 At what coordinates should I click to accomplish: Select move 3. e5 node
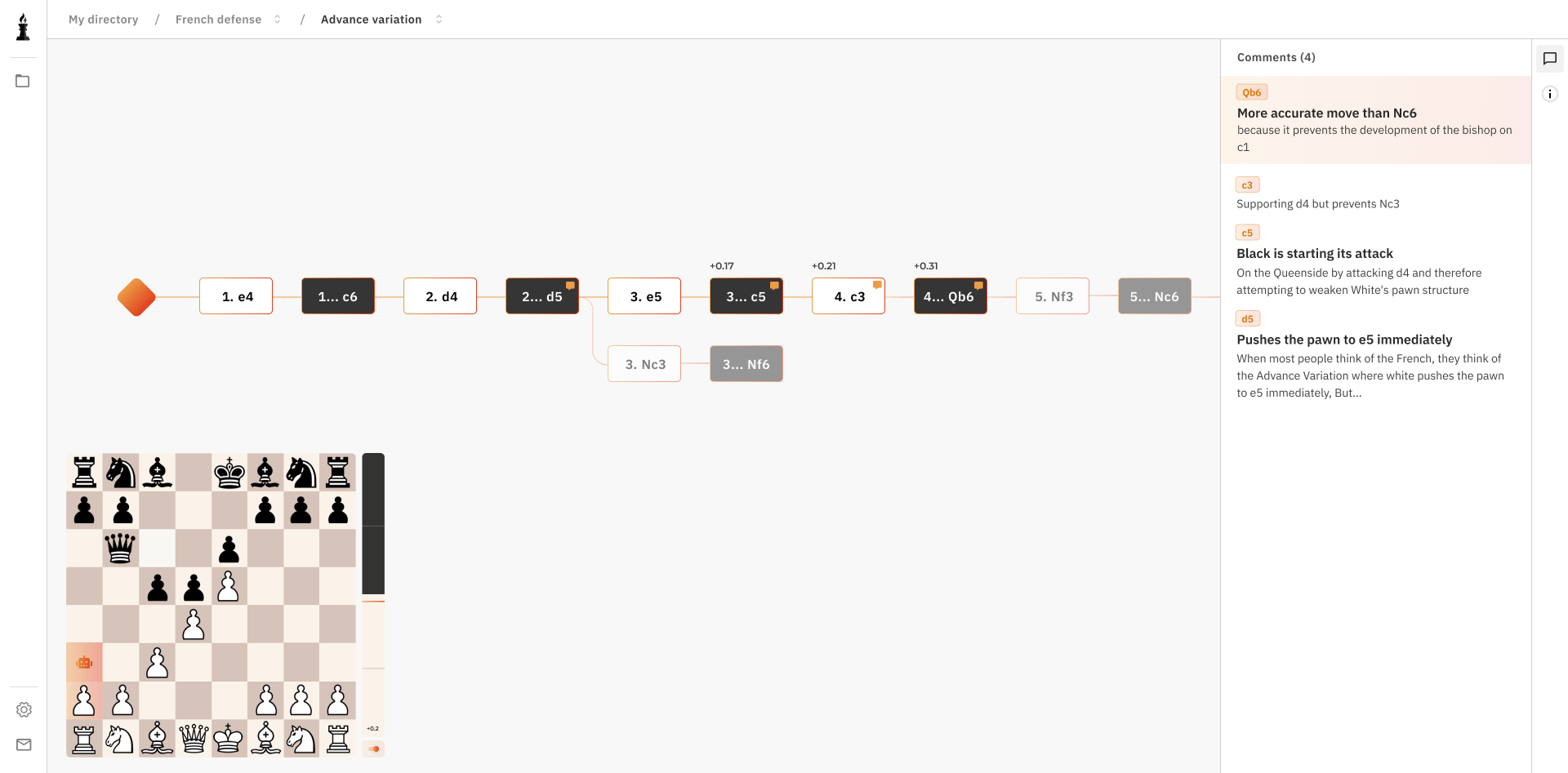644,296
